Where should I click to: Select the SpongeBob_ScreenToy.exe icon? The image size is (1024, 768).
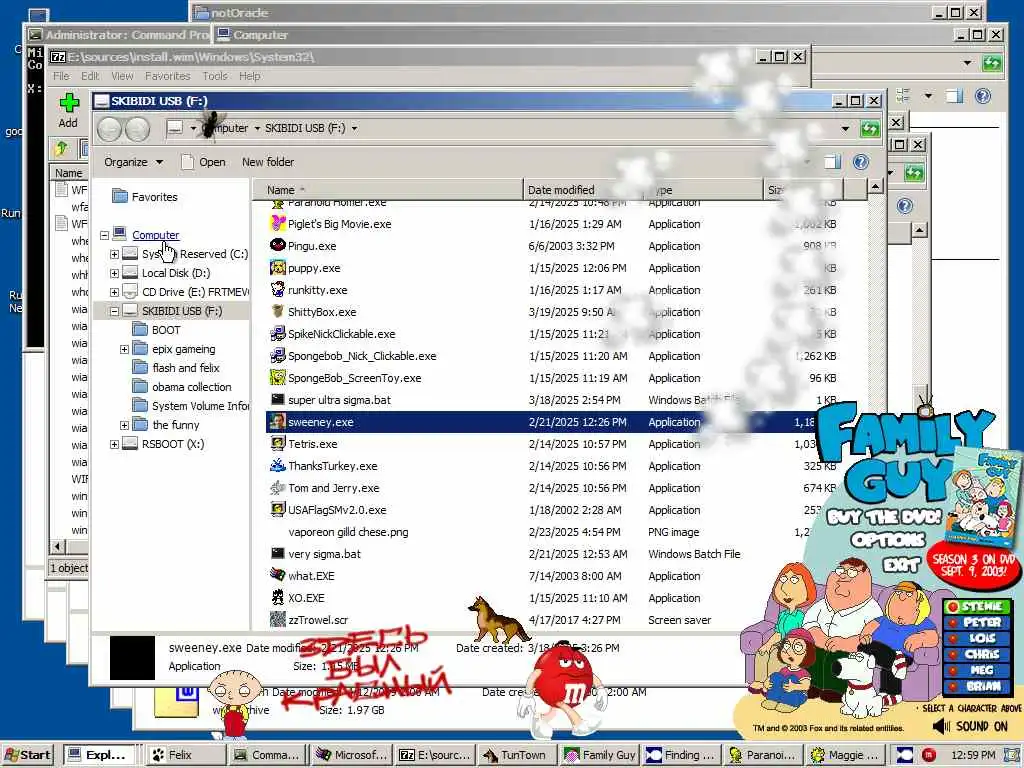(278, 377)
